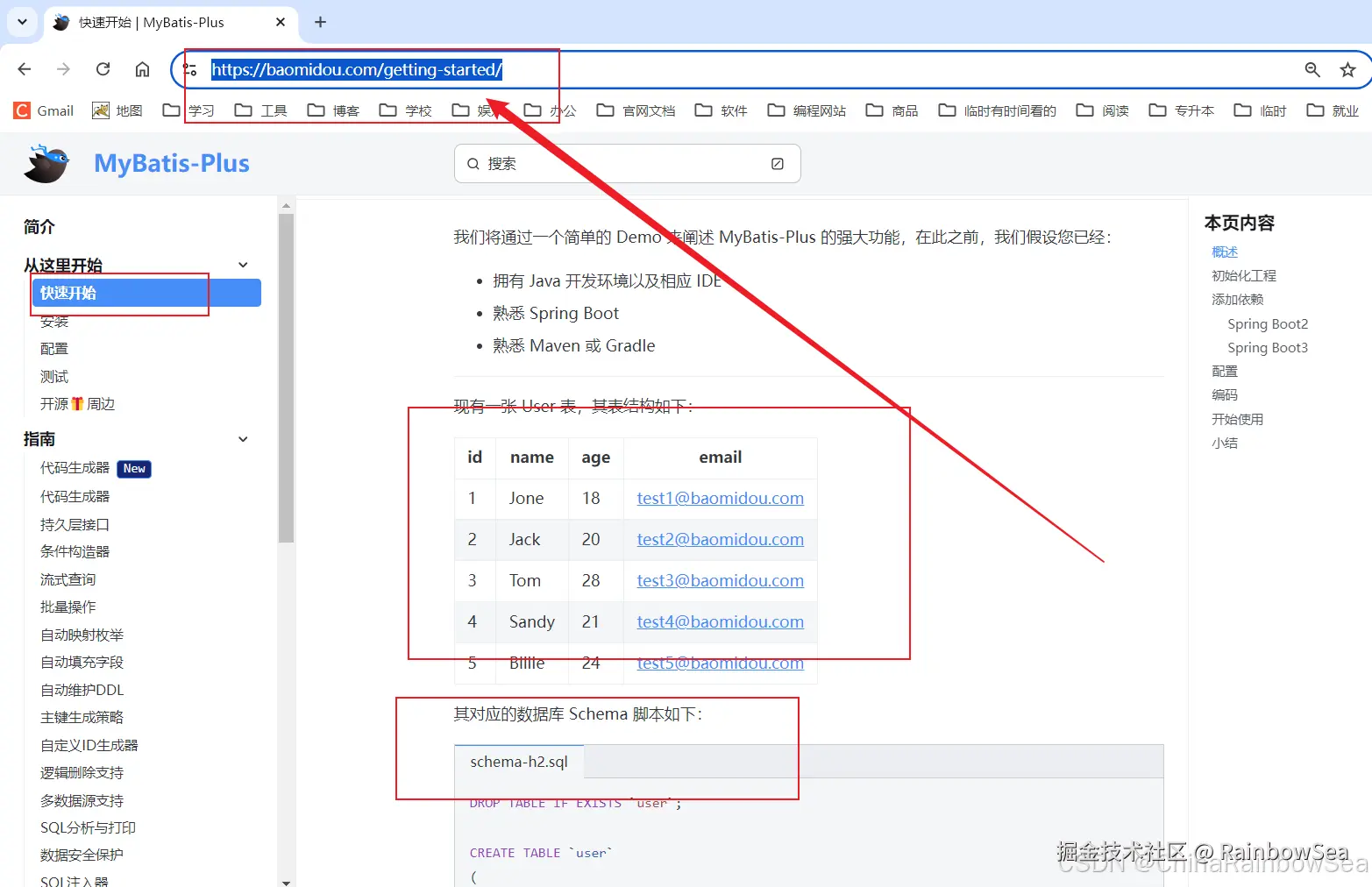1372x887 pixels.
Task: Open 逻辑删除支持 in the sidebar
Action: click(82, 773)
